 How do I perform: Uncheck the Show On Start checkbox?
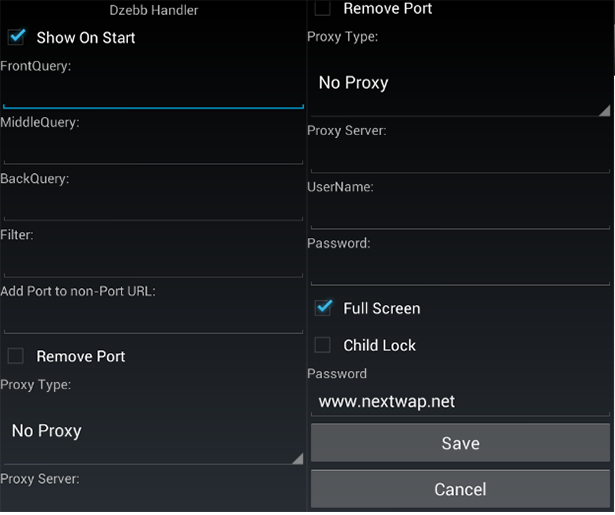16,38
